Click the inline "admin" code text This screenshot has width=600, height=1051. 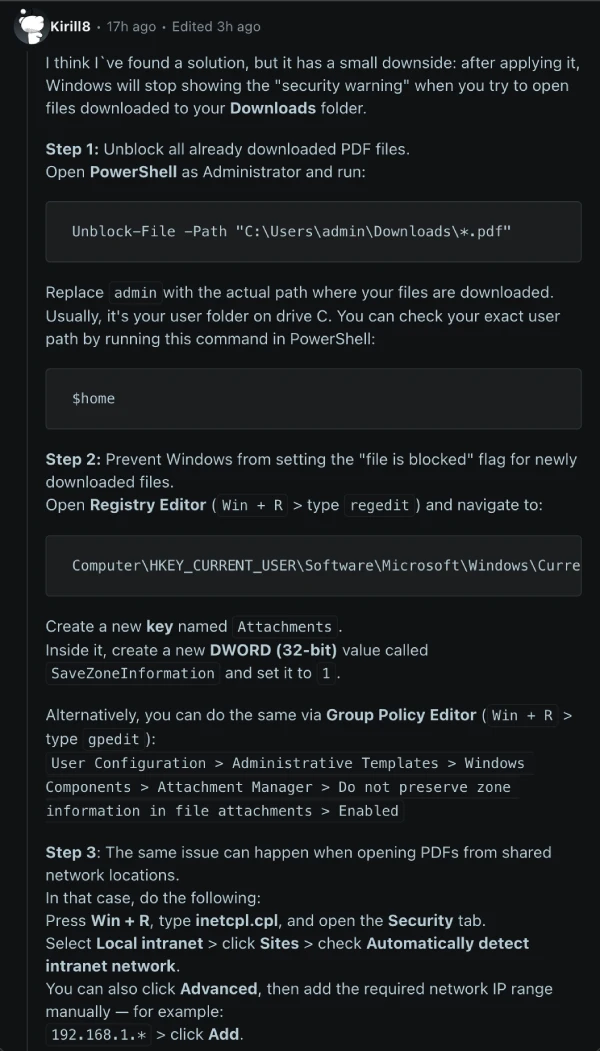[134, 293]
